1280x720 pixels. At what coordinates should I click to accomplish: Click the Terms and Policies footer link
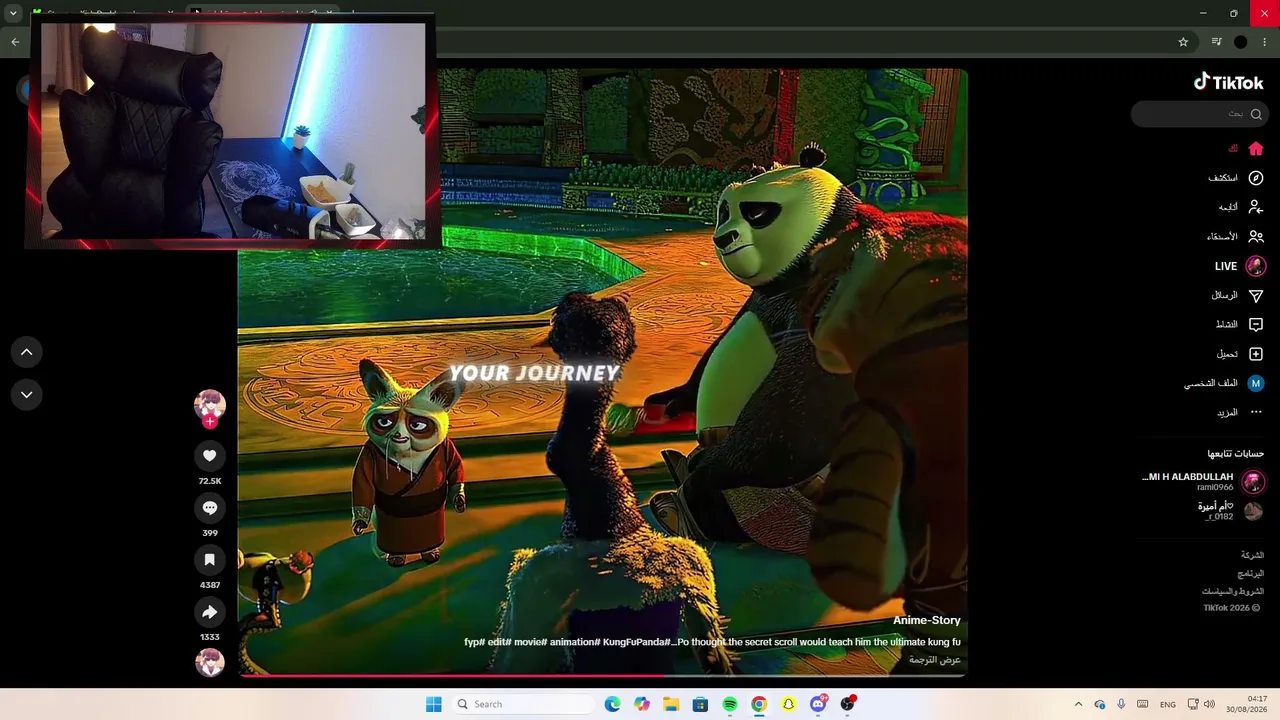(x=1233, y=591)
